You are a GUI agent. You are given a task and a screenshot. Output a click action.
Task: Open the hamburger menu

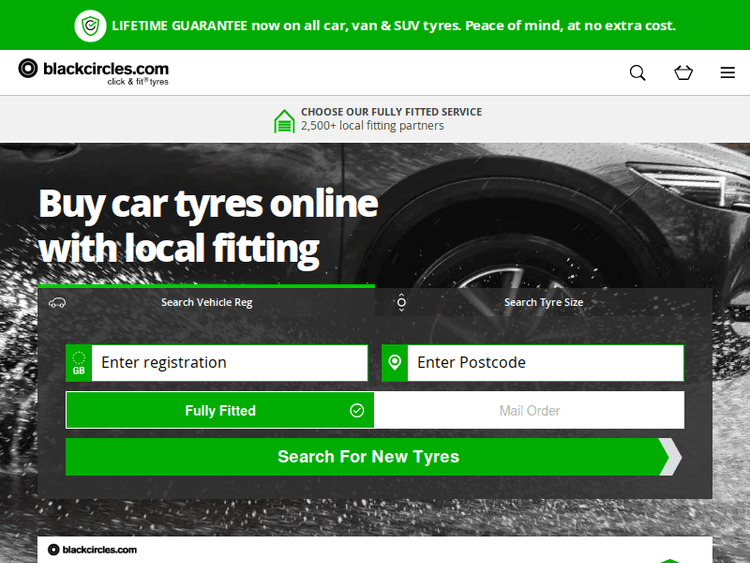point(728,73)
